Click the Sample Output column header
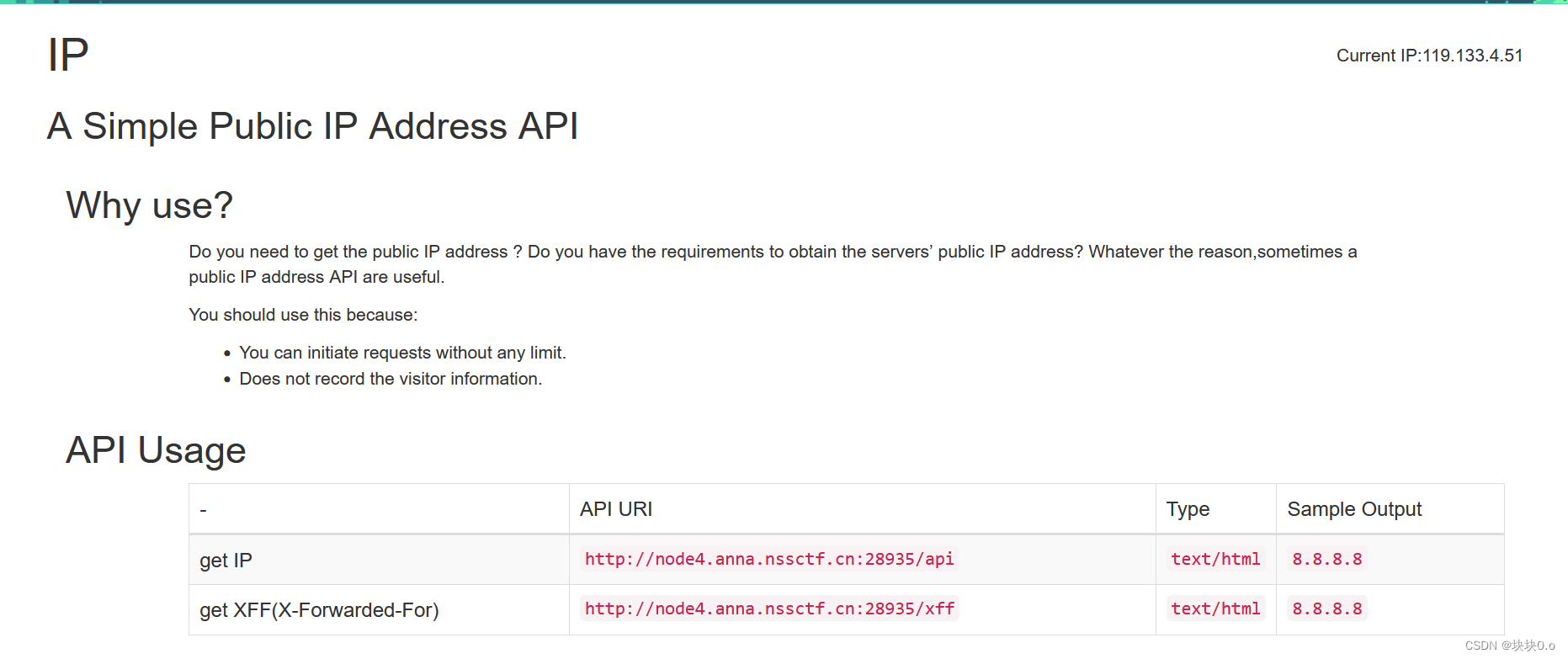The width and height of the screenshot is (1568, 659). tap(1354, 509)
